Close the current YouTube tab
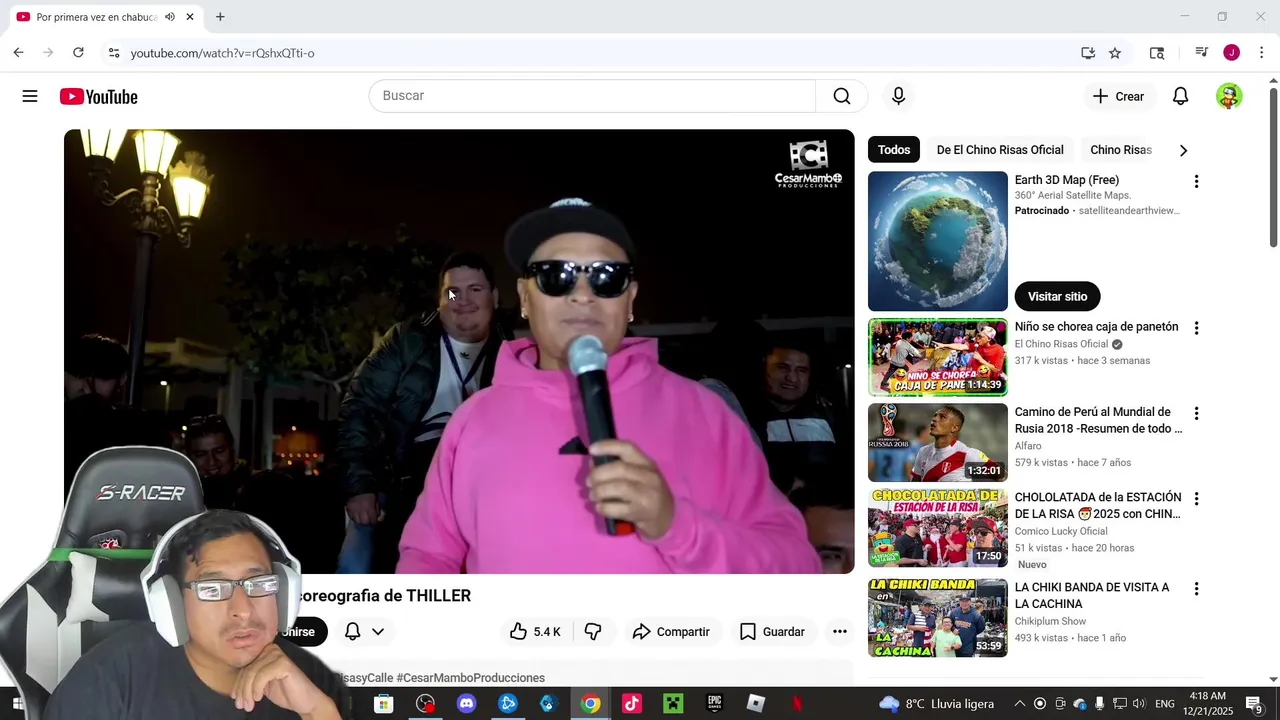 190,17
